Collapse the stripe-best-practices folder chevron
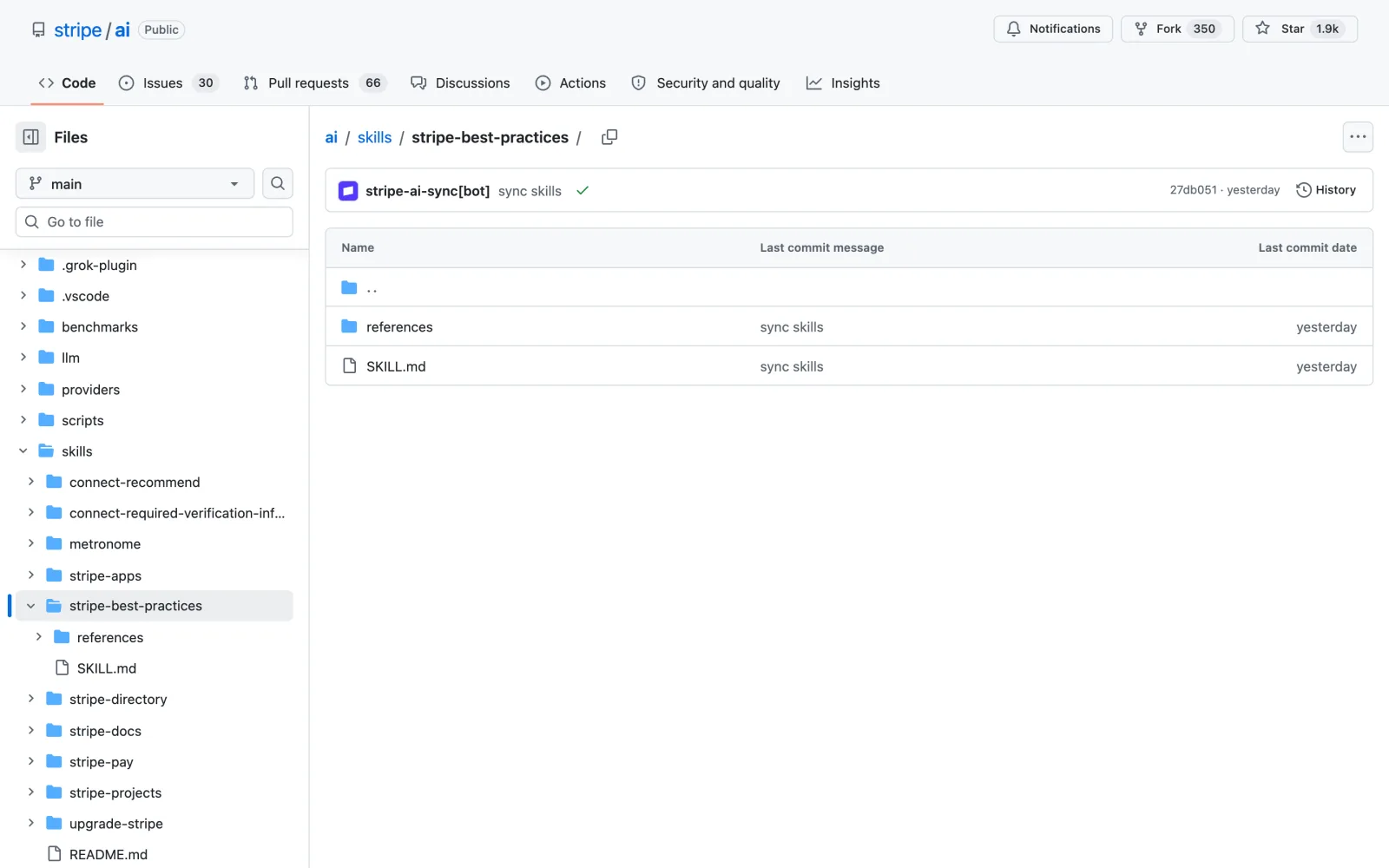Screen dimensions: 1389x868 coord(31,606)
